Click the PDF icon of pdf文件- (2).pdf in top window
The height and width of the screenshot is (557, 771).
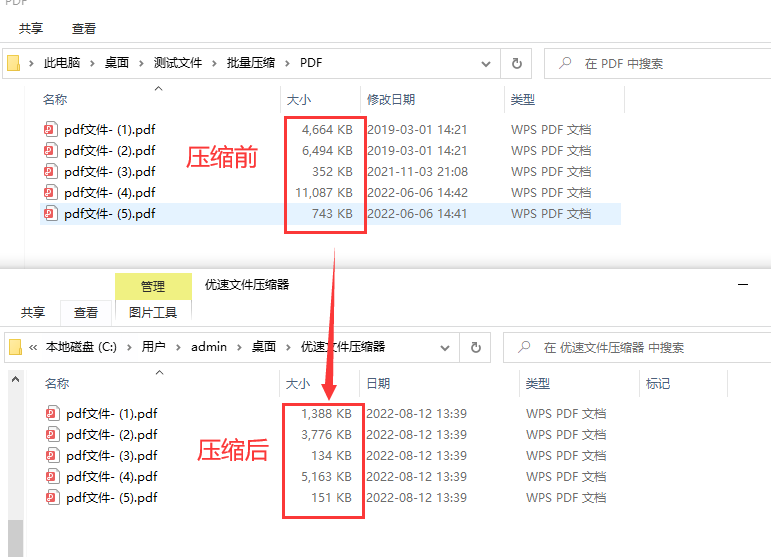click(50, 150)
